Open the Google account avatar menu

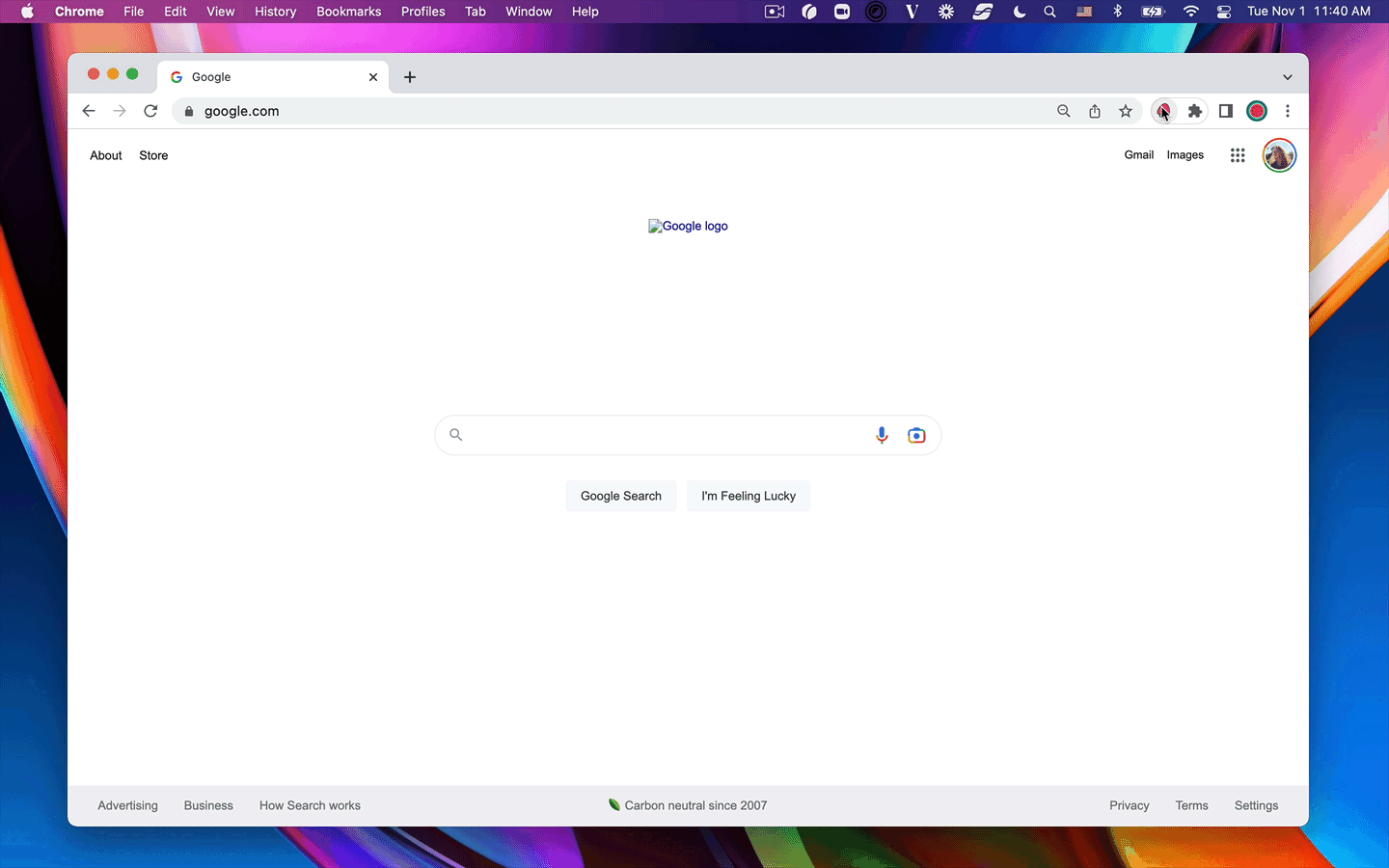(1279, 155)
